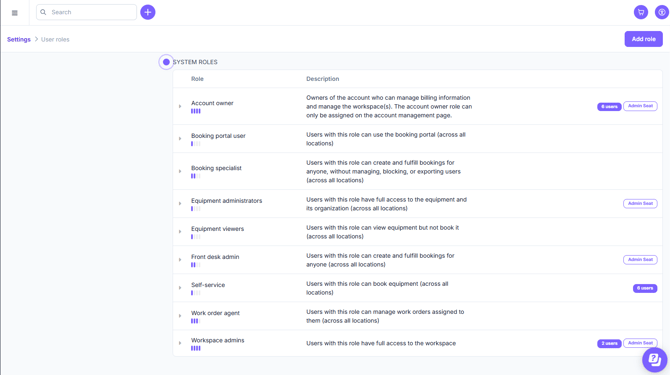Viewport: 670px width, 375px height.
Task: Expand the Booking portal user row
Action: (180, 139)
